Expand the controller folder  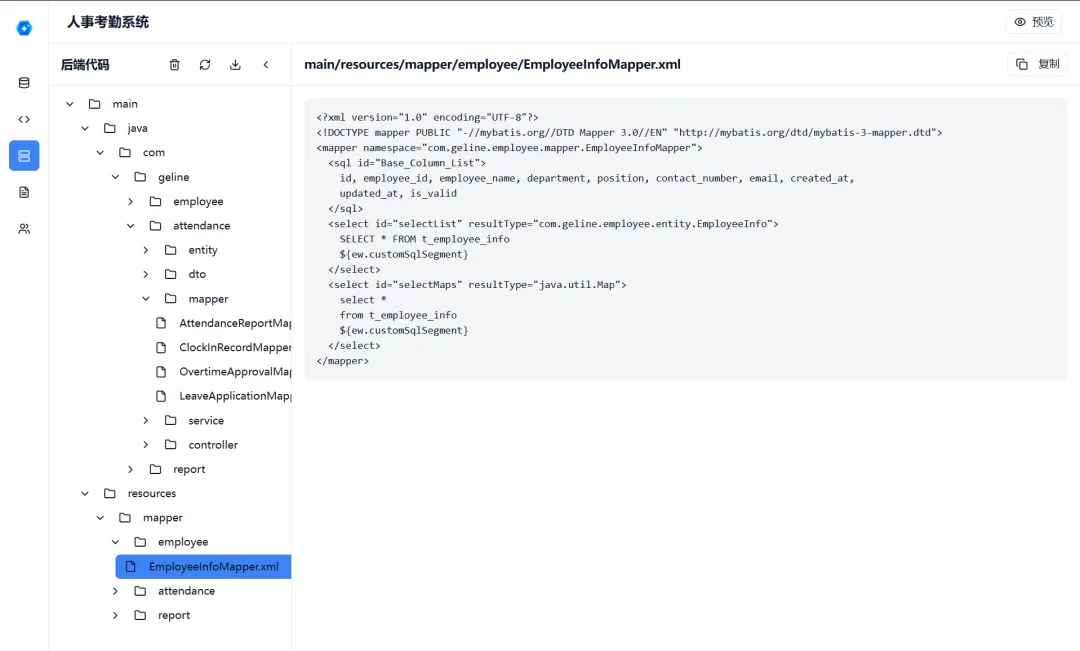coord(145,445)
